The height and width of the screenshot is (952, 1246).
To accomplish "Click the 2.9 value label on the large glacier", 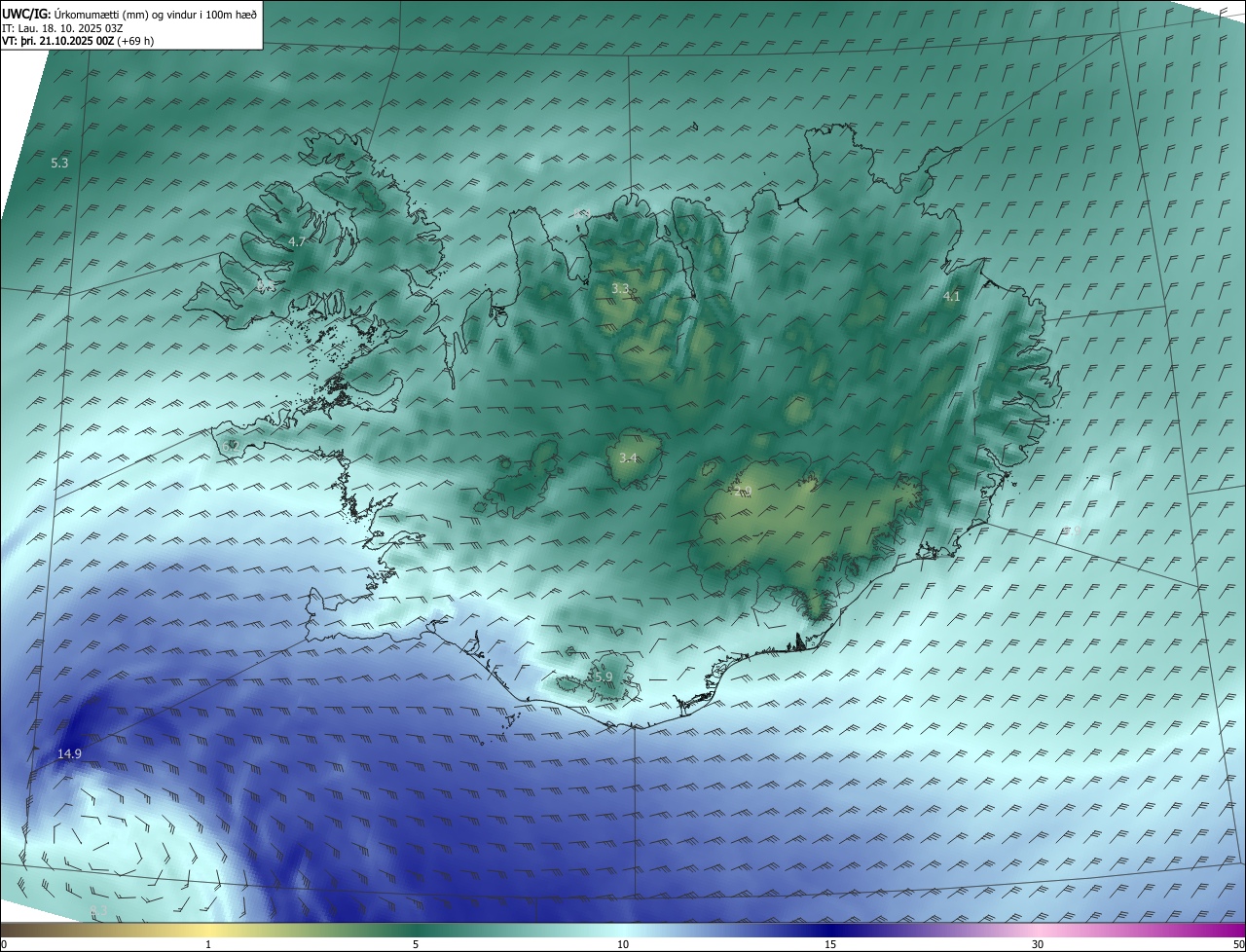I will (744, 491).
